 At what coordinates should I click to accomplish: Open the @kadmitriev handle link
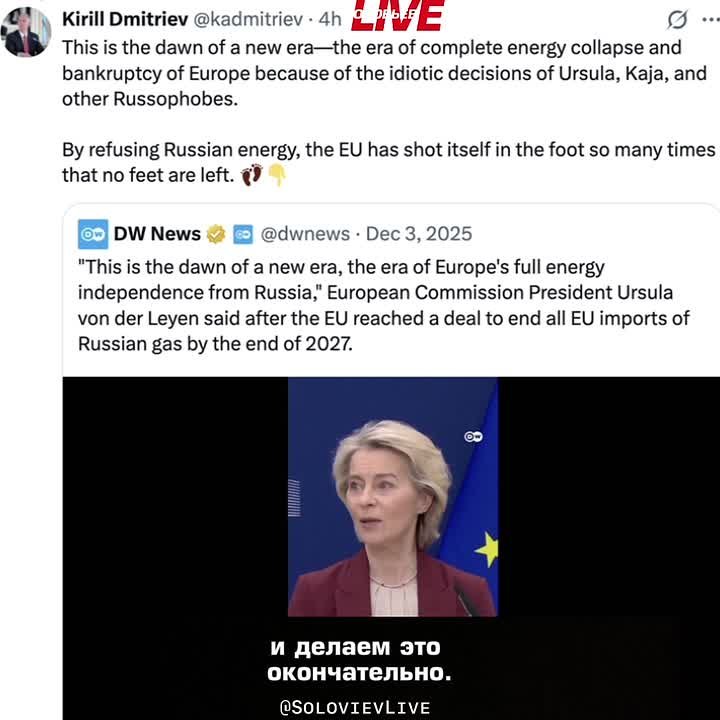click(248, 19)
